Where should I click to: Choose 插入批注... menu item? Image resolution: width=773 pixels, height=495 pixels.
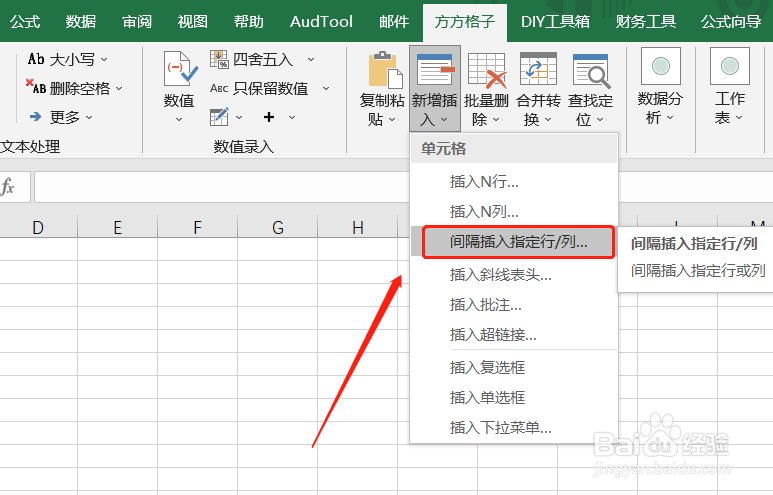514,305
